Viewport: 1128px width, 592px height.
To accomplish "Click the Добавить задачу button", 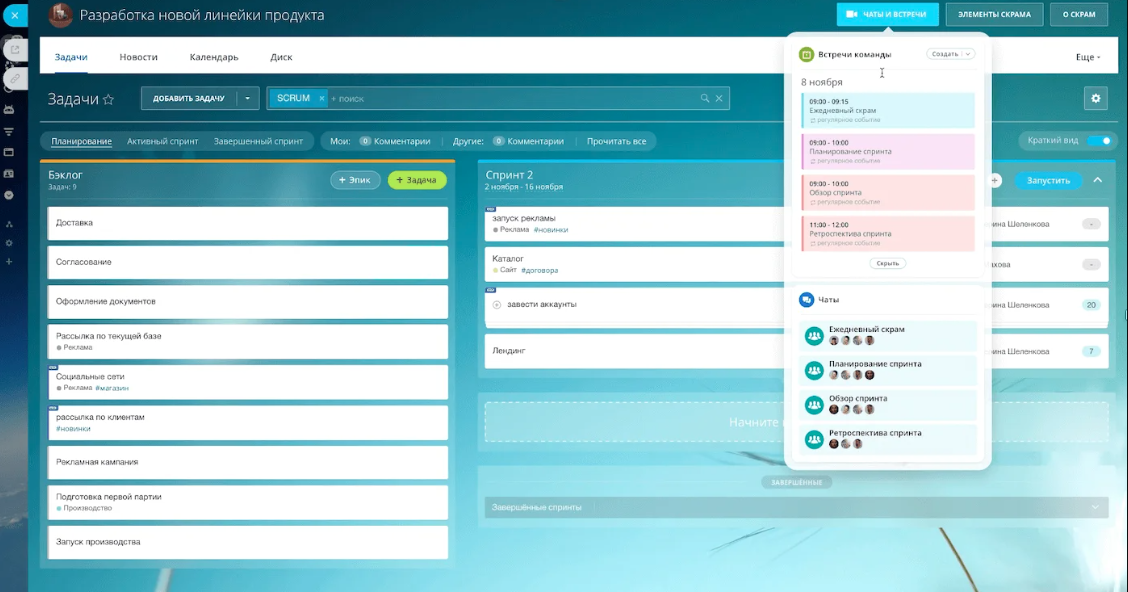I will click(x=189, y=99).
